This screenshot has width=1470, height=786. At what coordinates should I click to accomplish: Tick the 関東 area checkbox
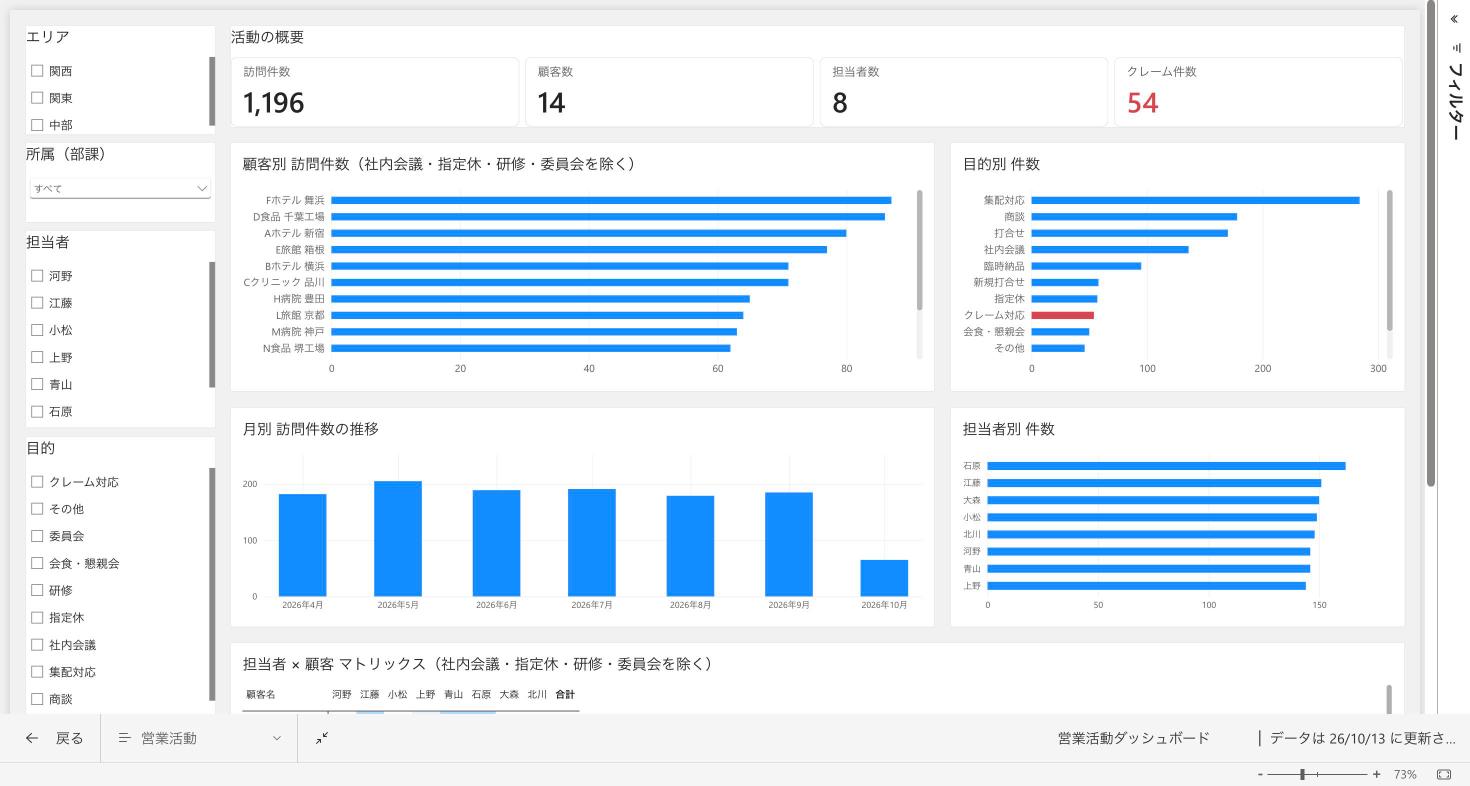click(x=37, y=98)
